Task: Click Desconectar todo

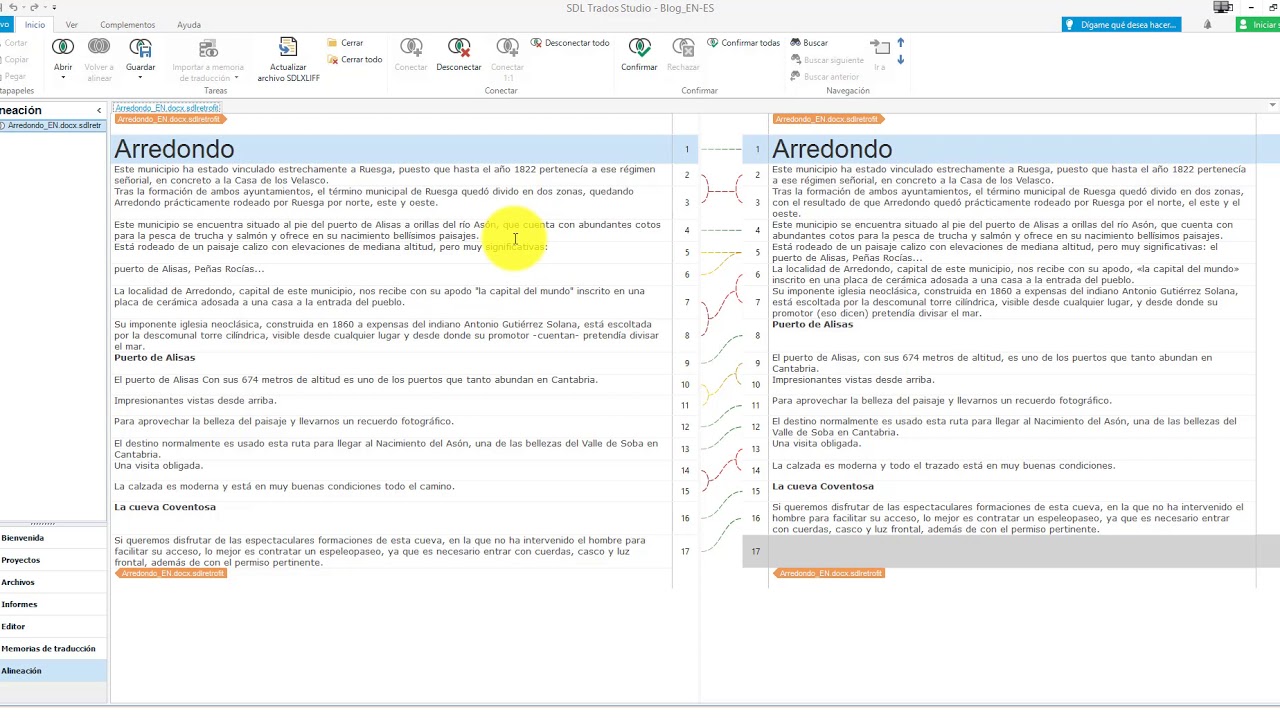Action: (570, 43)
